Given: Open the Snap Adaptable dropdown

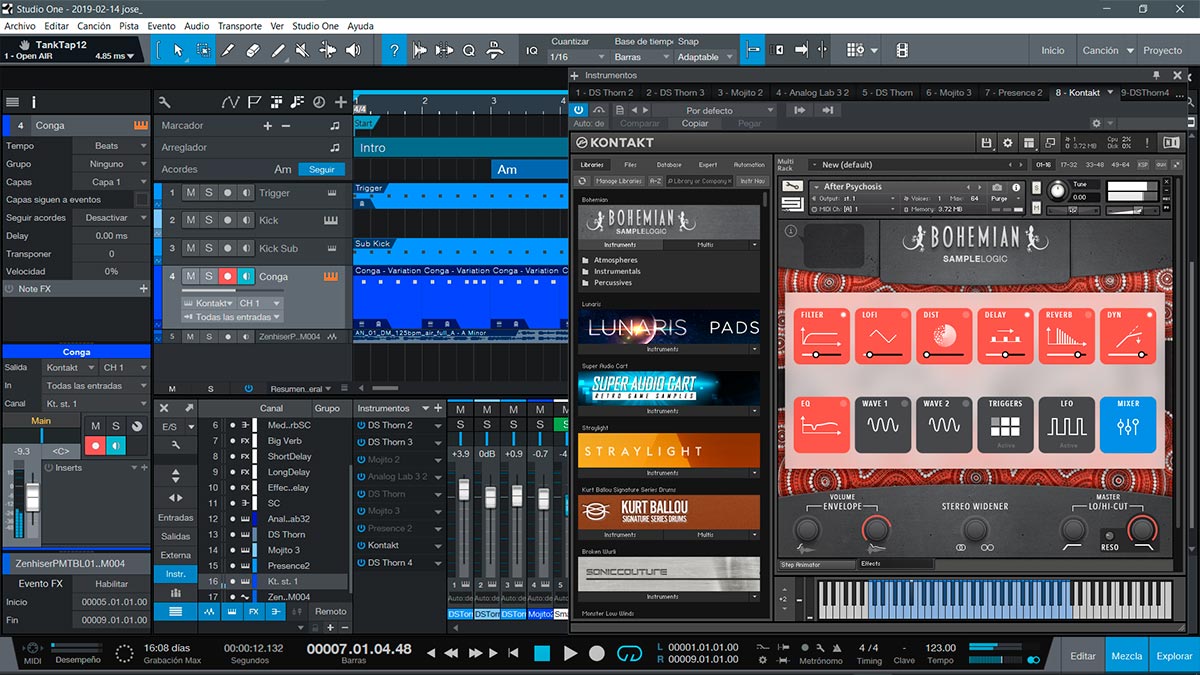Looking at the screenshot, I should click(705, 57).
